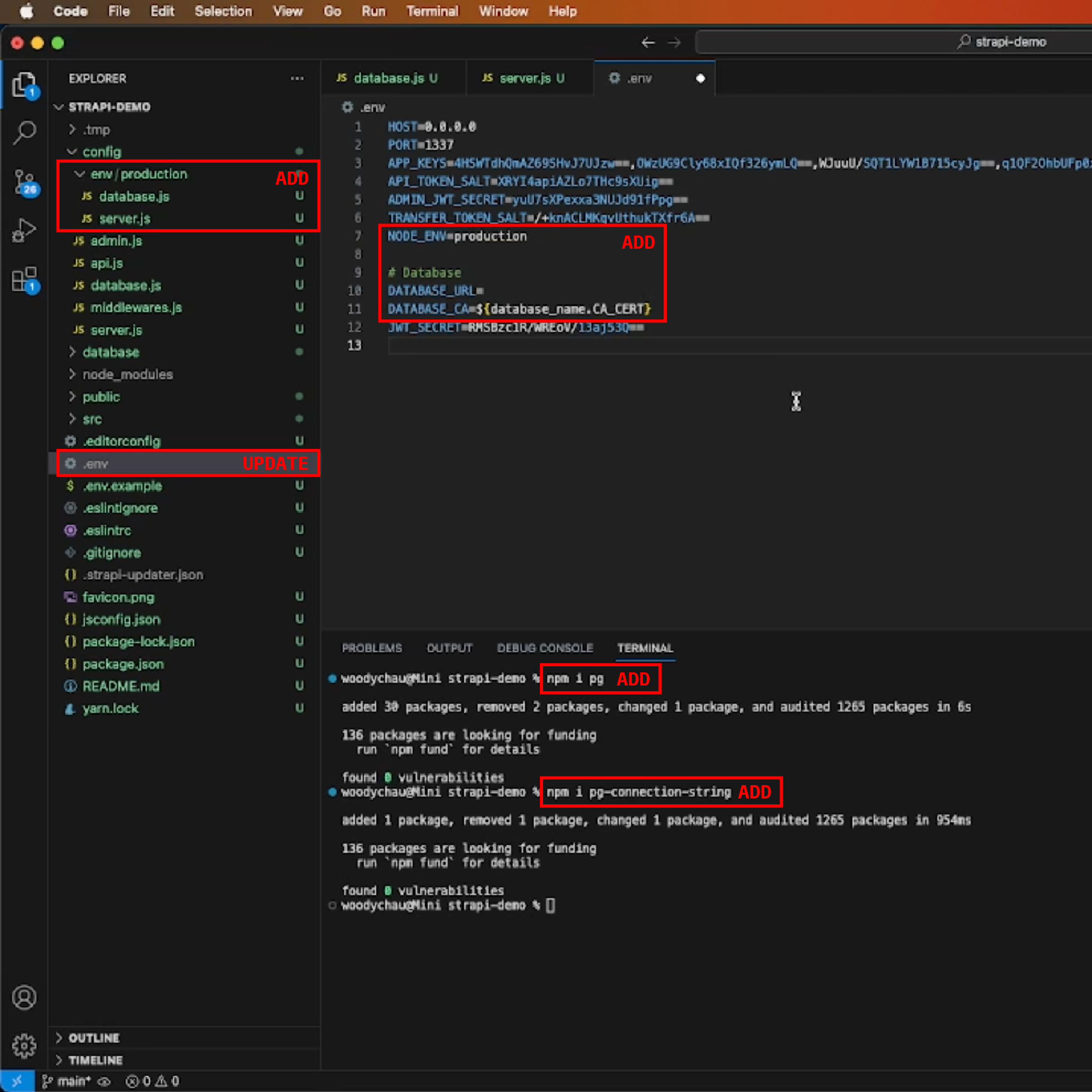The image size is (1092, 1092).
Task: Click the Explorer 'More Actions' ellipsis icon
Action: 298,78
